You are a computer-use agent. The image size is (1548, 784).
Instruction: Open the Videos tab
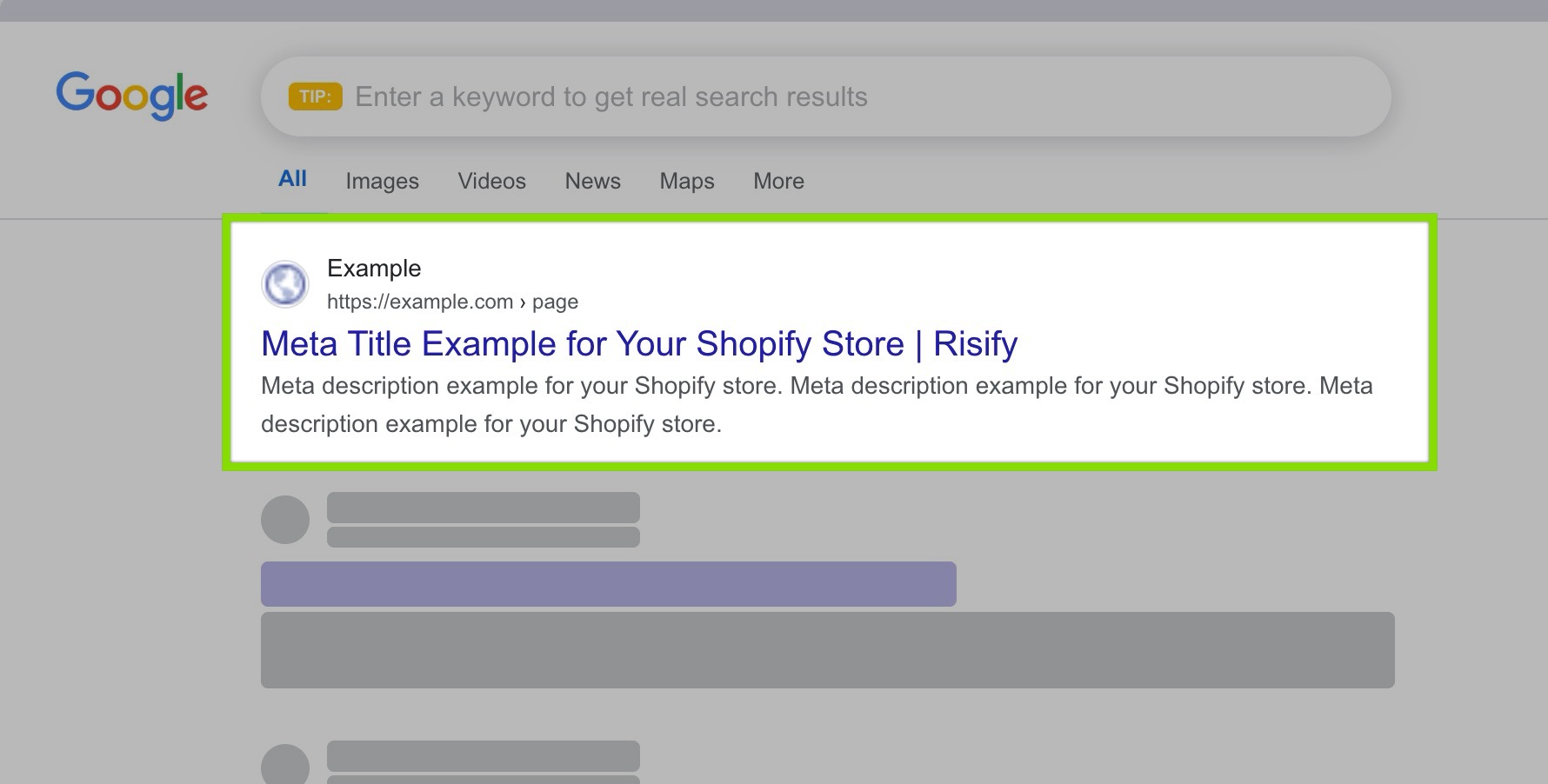coord(491,181)
